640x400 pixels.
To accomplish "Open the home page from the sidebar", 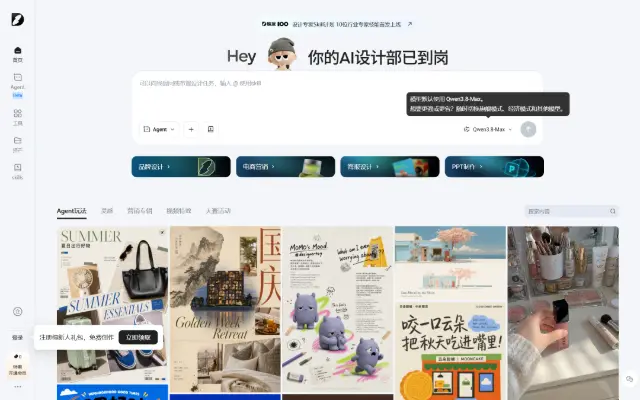I will (x=18, y=55).
